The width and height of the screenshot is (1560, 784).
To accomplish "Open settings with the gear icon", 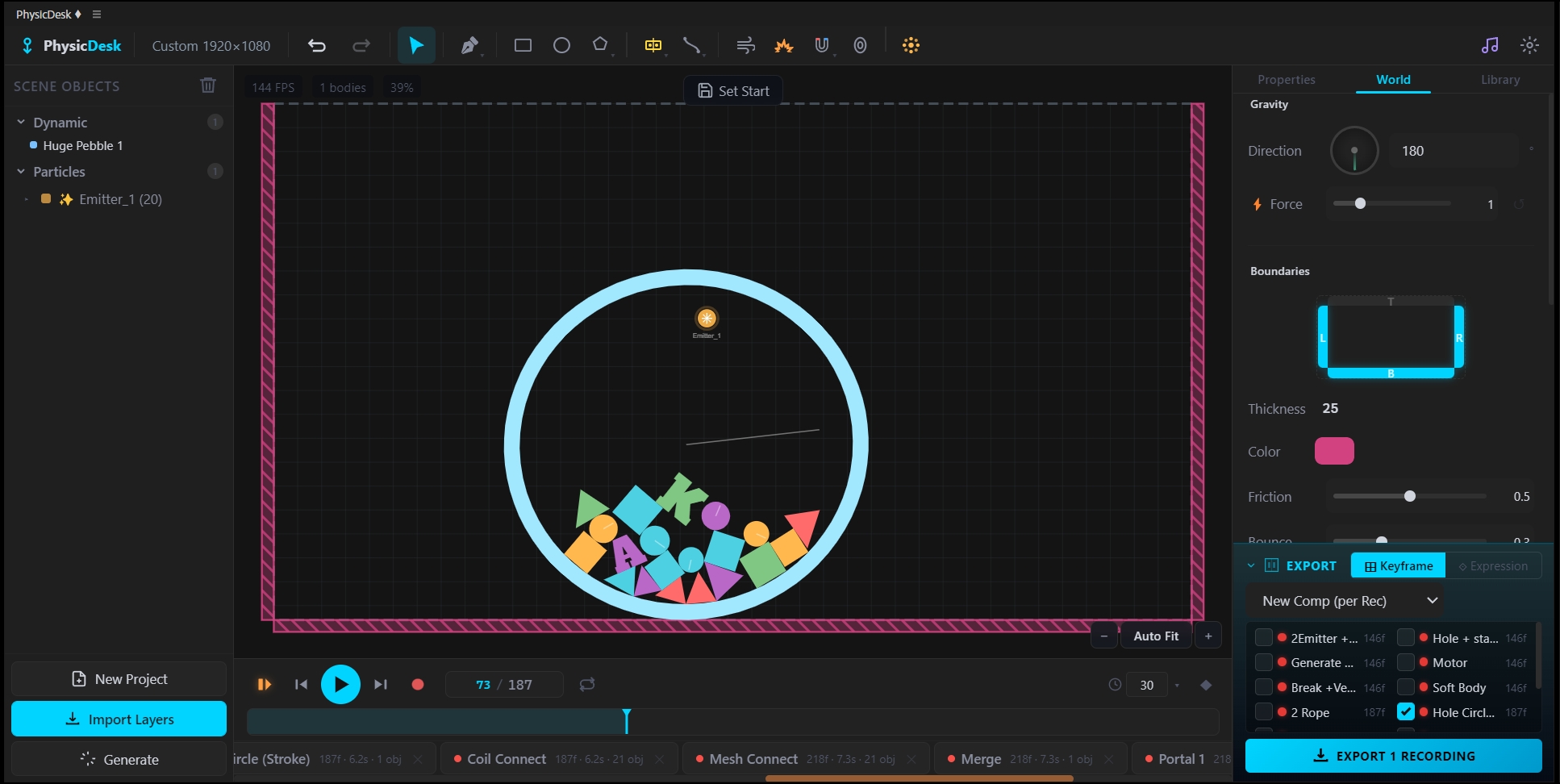I will pos(1529,45).
